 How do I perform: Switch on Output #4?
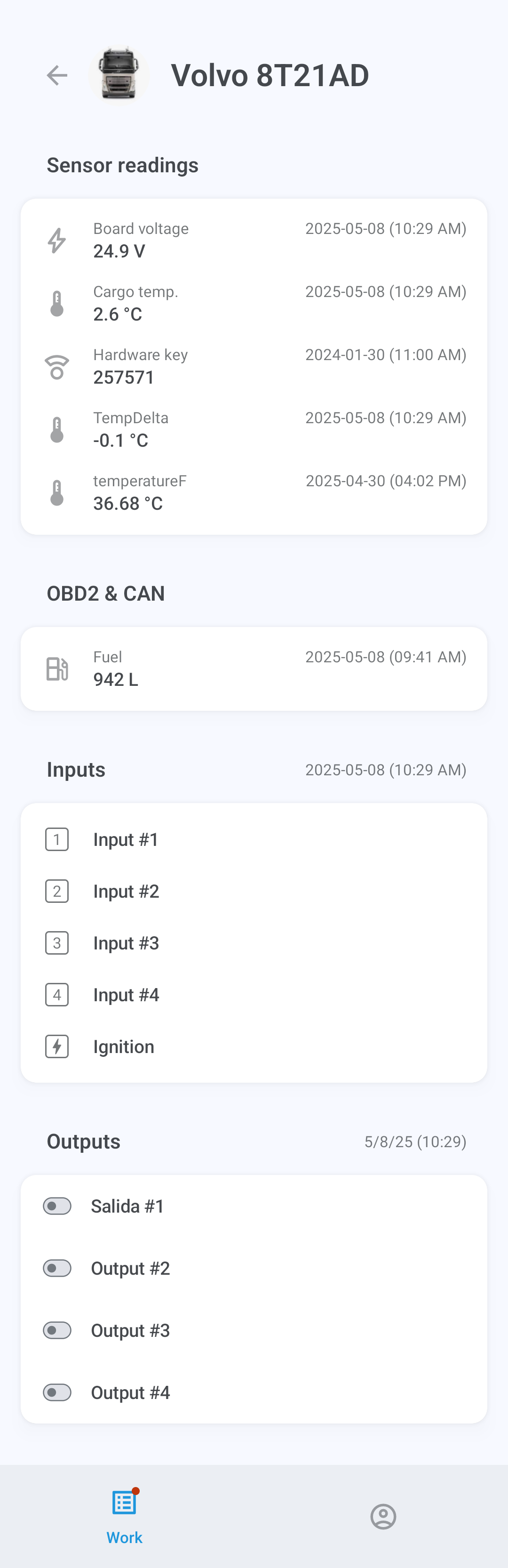pos(57,1392)
